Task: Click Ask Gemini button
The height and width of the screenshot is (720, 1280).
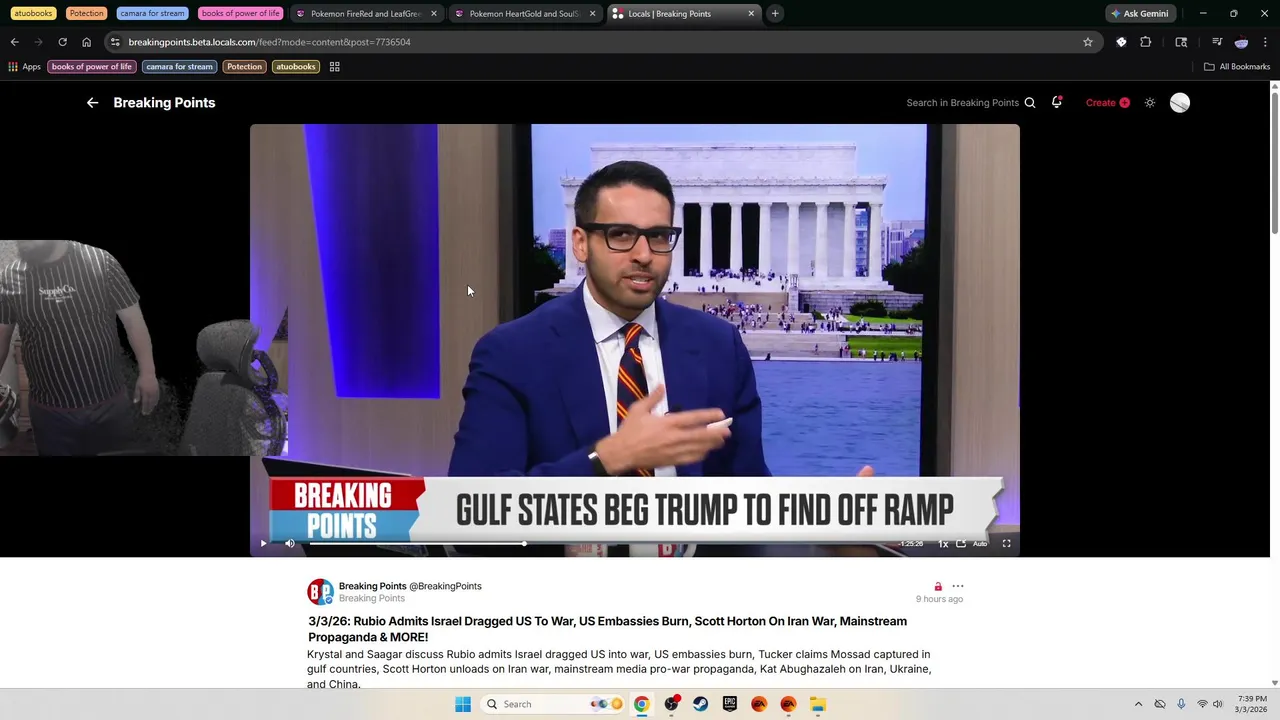Action: tap(1140, 14)
